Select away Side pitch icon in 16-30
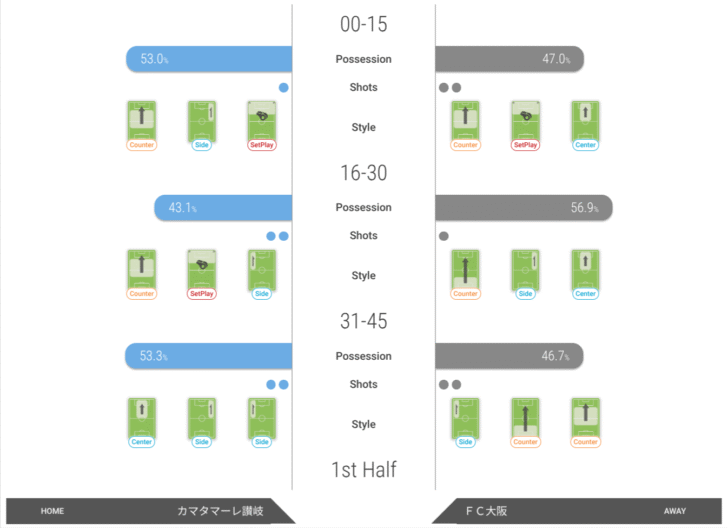Image resolution: width=728 pixels, height=528 pixels. (x=525, y=274)
